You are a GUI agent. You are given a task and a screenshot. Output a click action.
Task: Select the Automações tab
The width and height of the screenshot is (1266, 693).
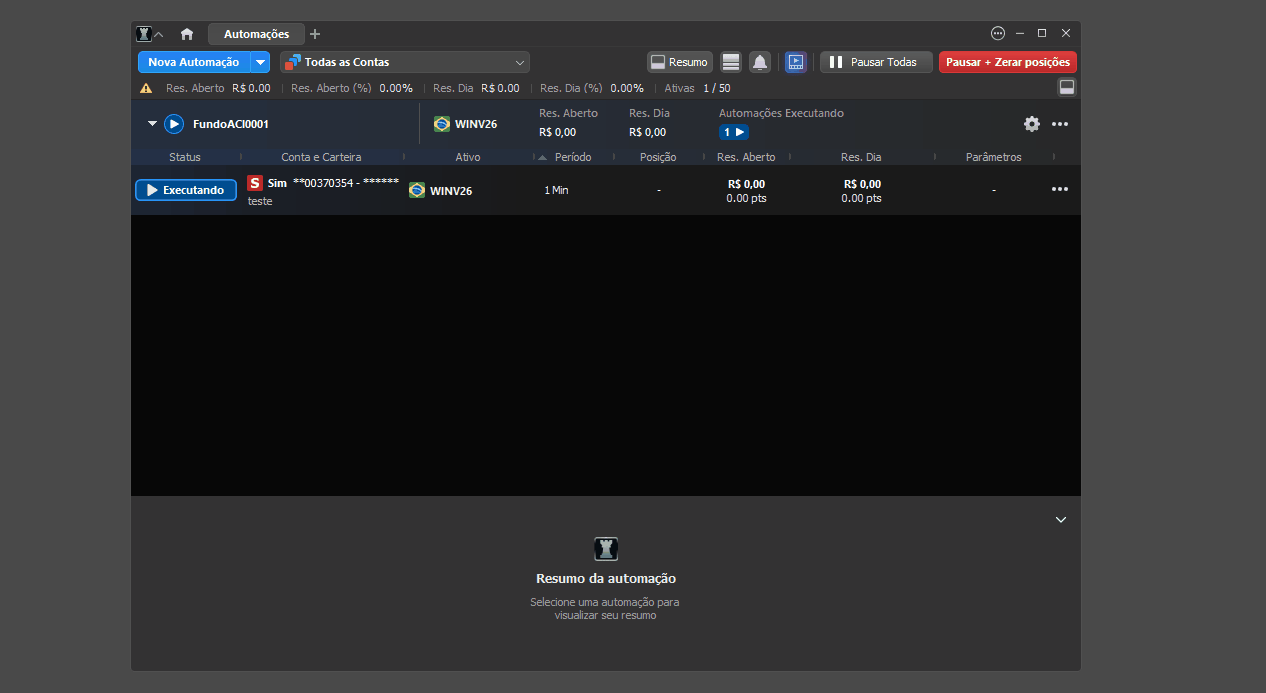256,34
